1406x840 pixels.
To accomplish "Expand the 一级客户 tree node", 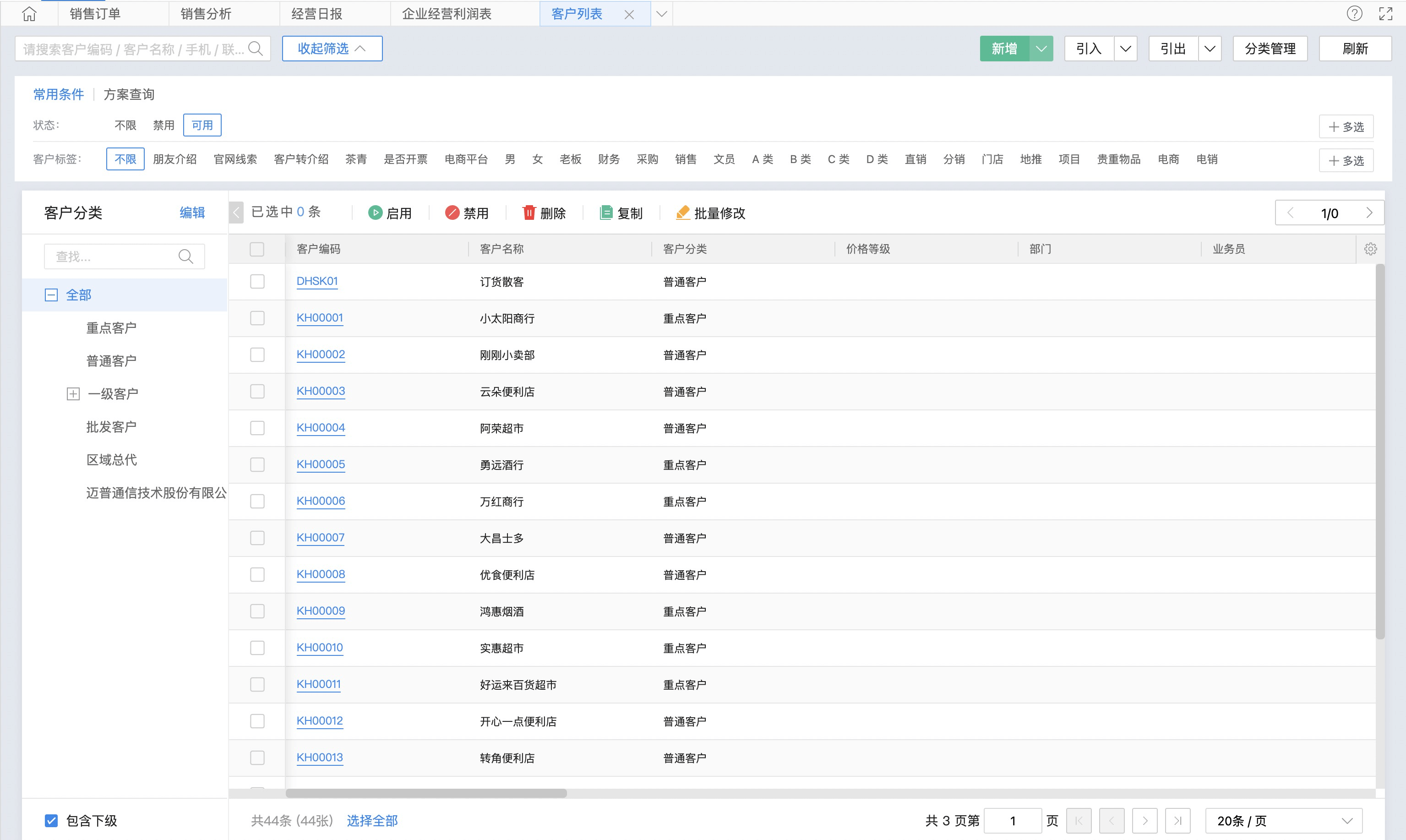I will (73, 394).
